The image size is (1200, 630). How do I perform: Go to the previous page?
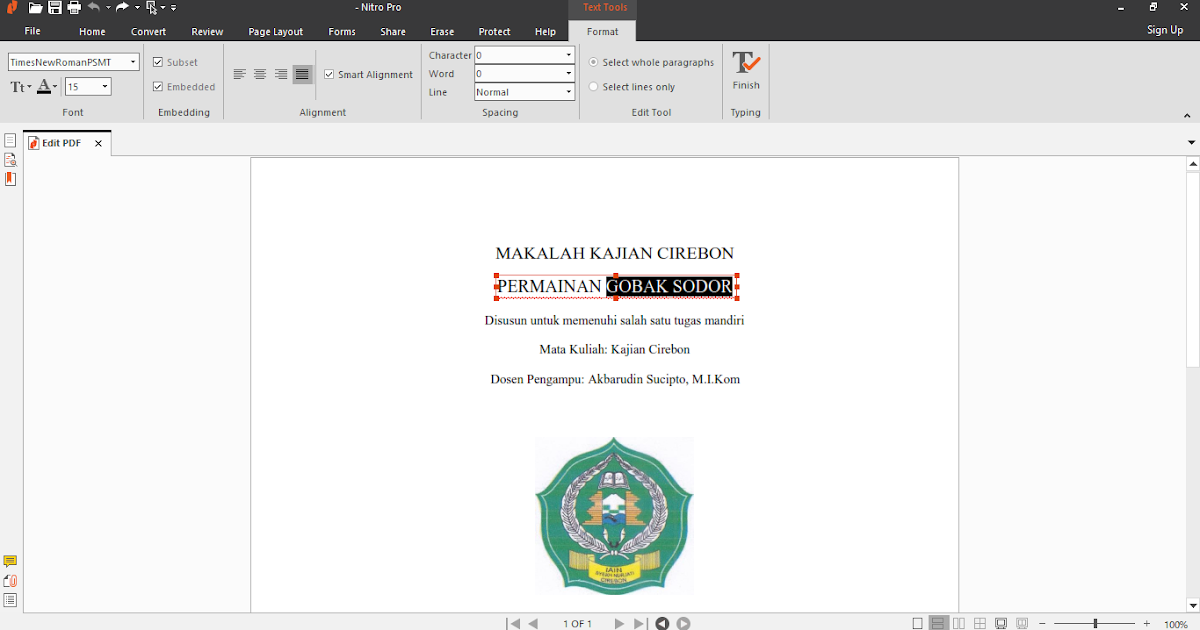pos(533,623)
